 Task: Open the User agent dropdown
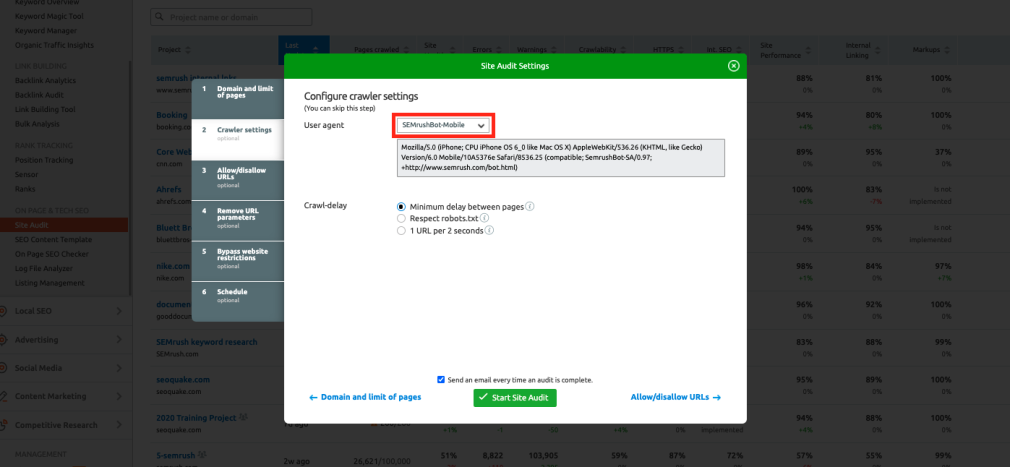click(444, 125)
